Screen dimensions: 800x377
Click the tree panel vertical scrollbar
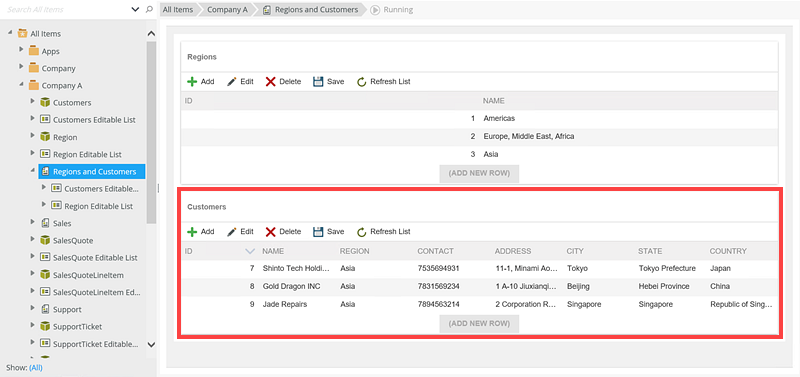(x=151, y=133)
